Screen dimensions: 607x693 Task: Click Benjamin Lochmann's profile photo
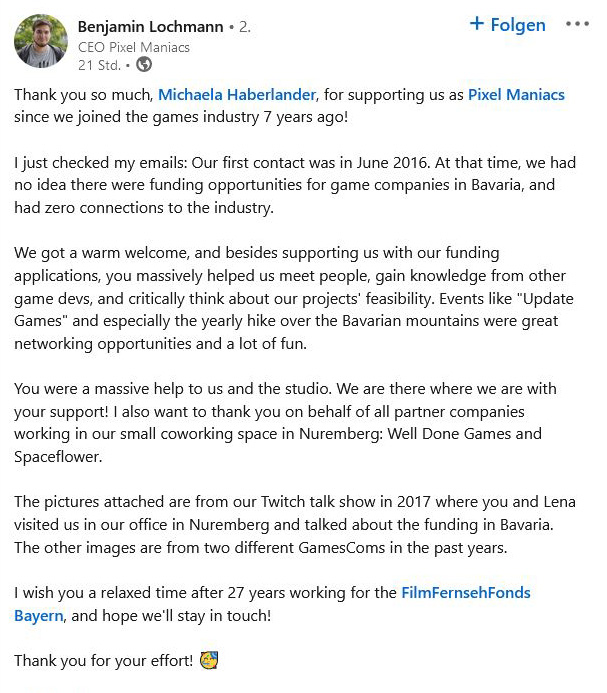41,41
